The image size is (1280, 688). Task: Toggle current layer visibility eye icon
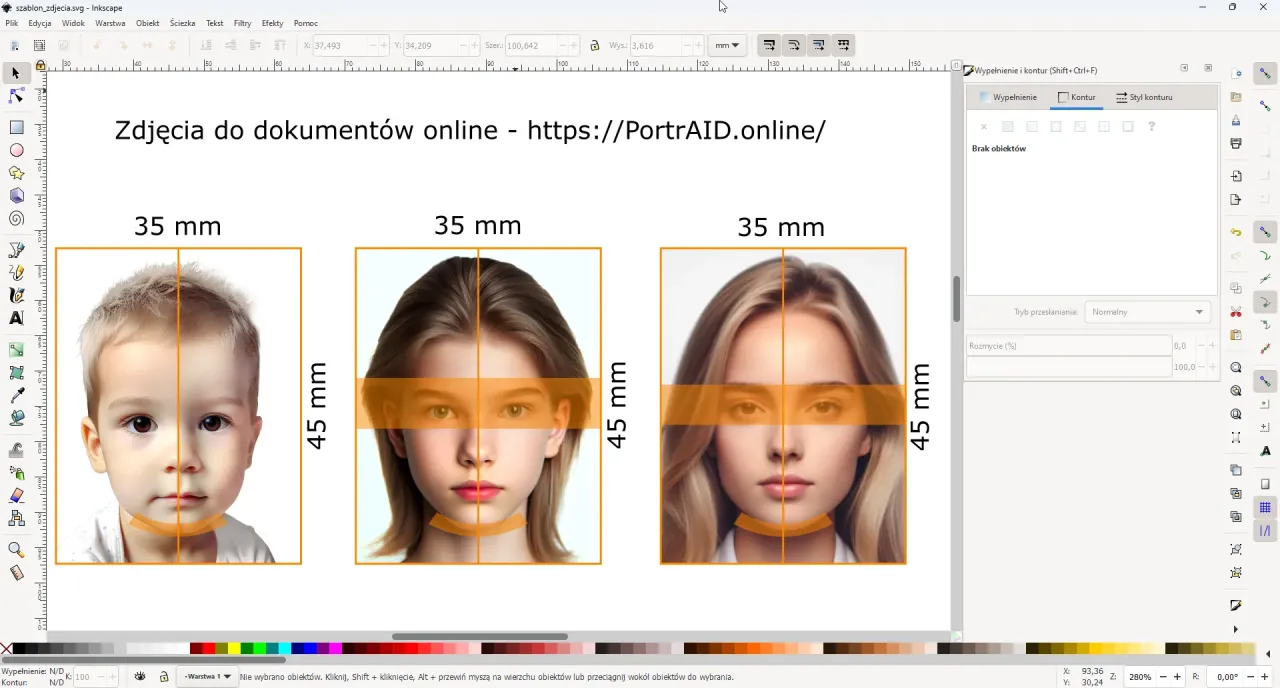coord(140,677)
